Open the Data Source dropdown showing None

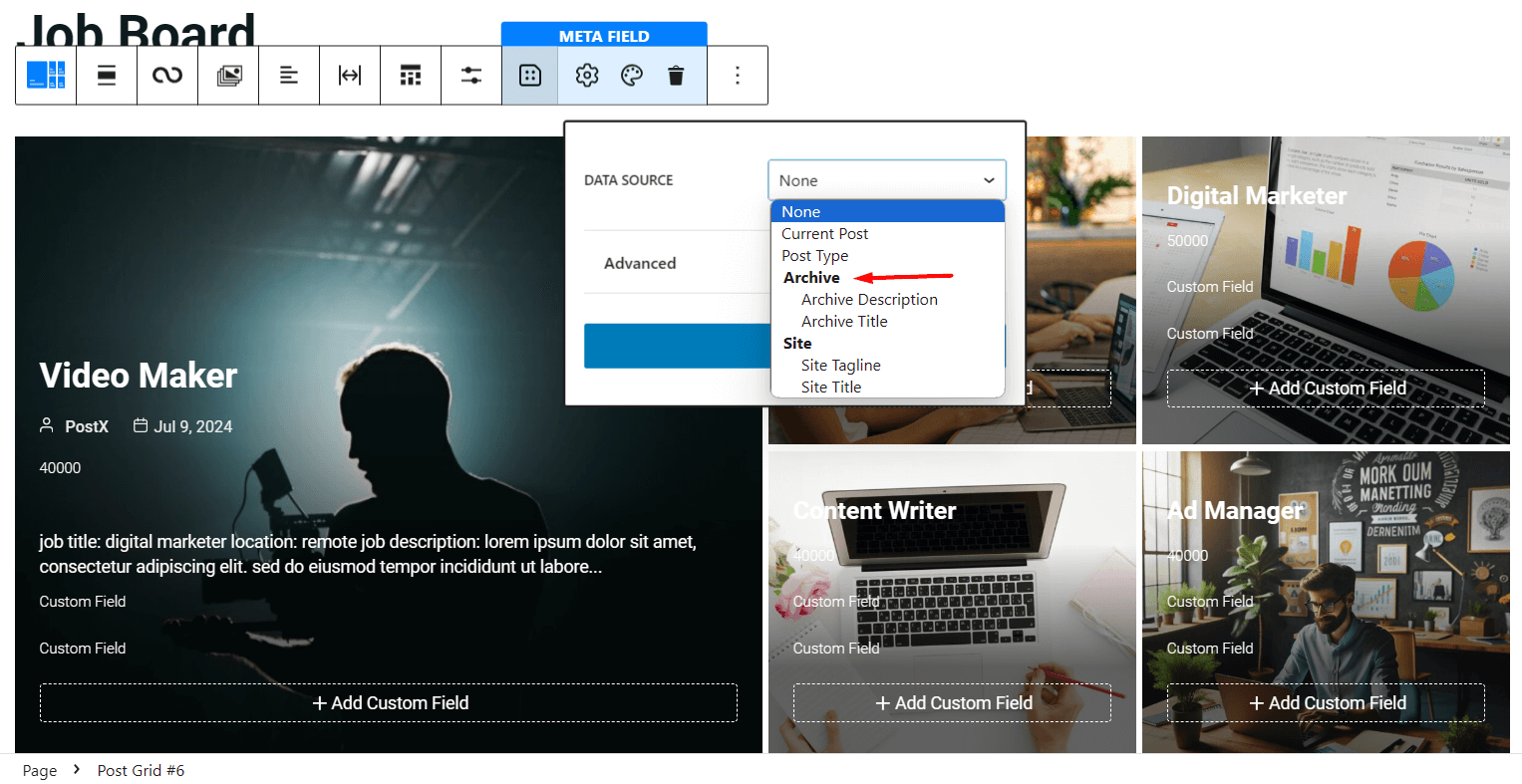click(x=886, y=180)
